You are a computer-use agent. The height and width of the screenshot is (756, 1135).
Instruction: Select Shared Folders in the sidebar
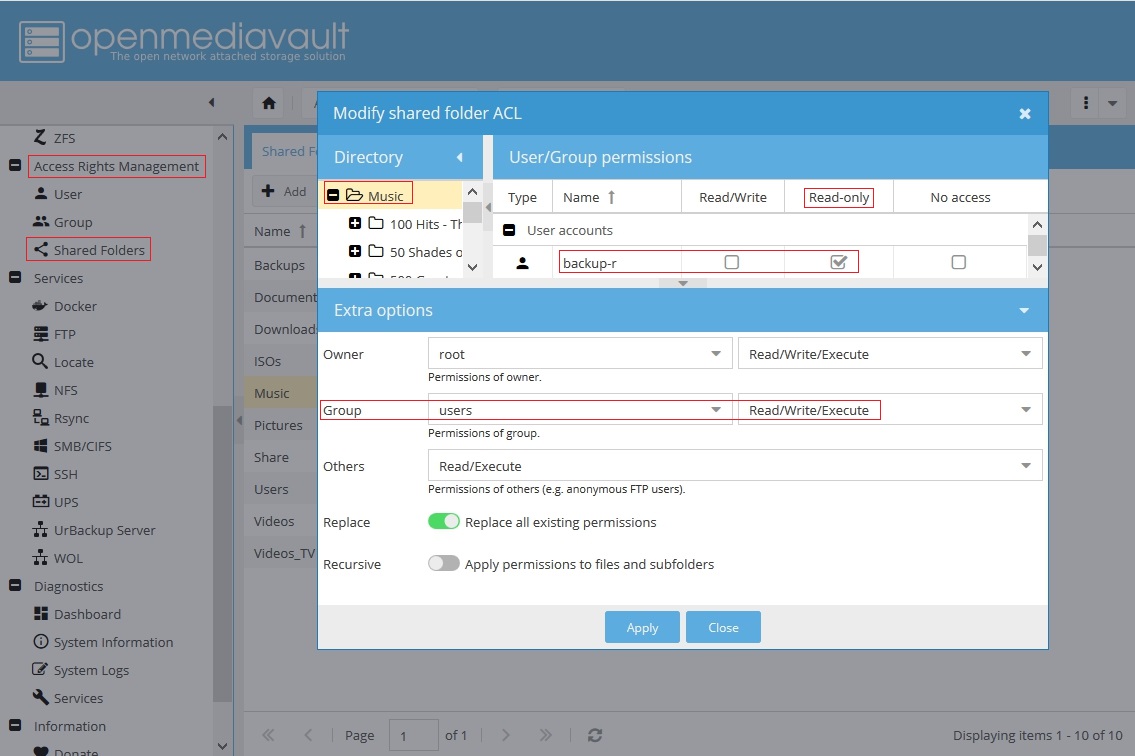click(x=98, y=250)
